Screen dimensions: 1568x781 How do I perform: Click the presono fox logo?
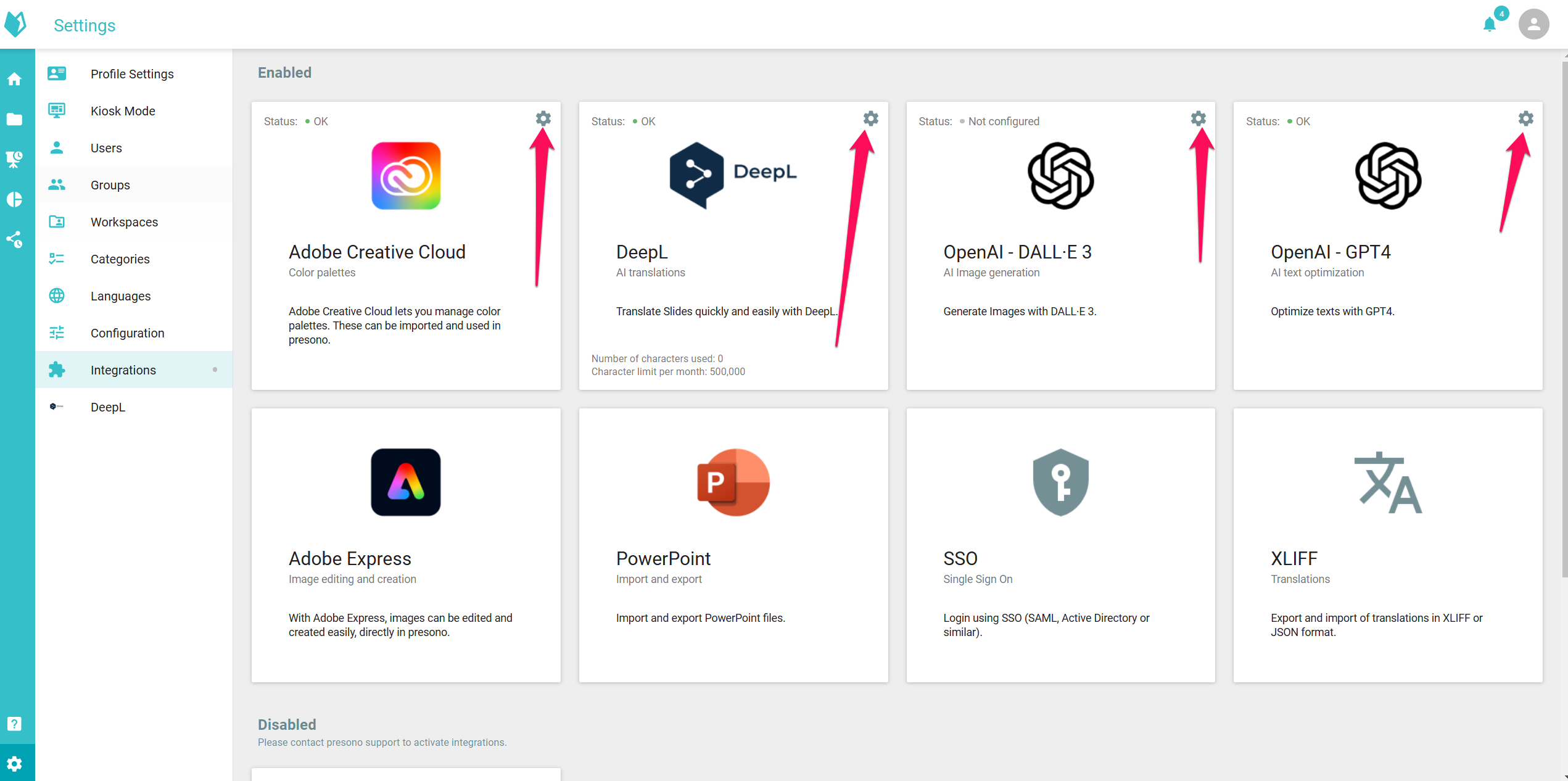tap(15, 25)
